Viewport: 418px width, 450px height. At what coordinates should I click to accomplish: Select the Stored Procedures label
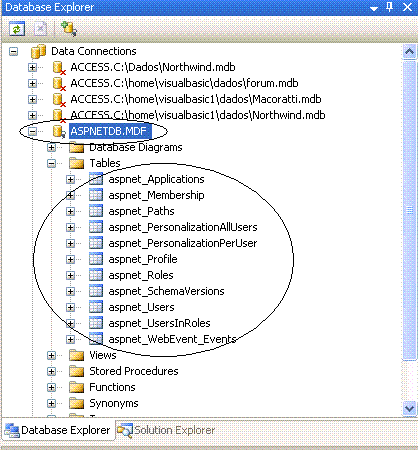[x=134, y=371]
